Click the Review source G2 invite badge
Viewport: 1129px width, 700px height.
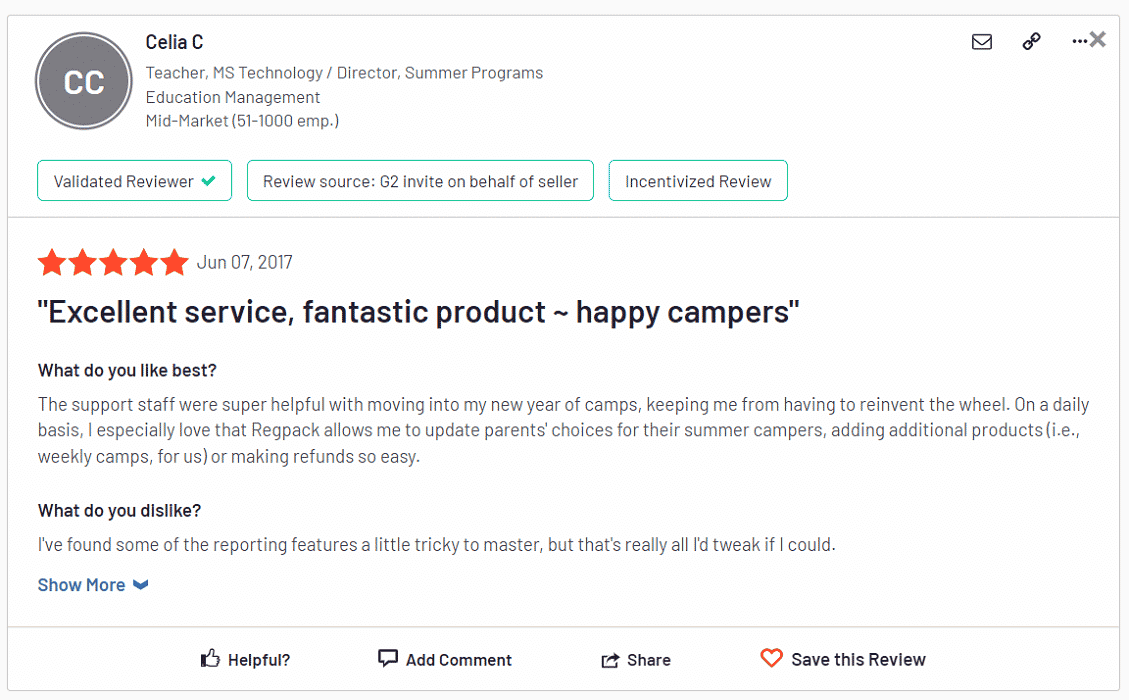420,181
